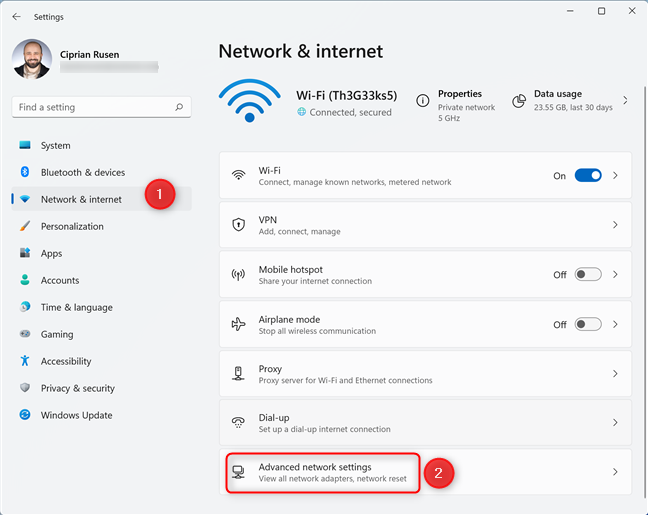
Task: Open Data usage details
Action: 570,100
